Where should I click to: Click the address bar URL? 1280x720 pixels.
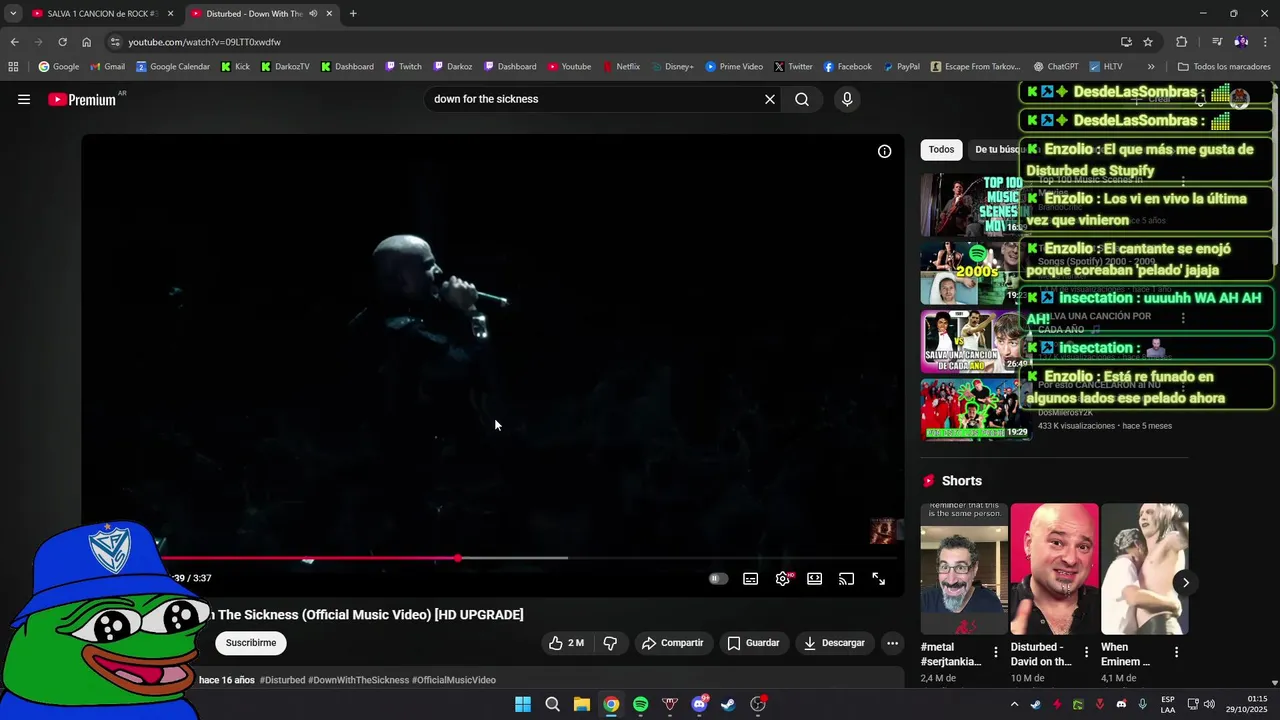[204, 42]
